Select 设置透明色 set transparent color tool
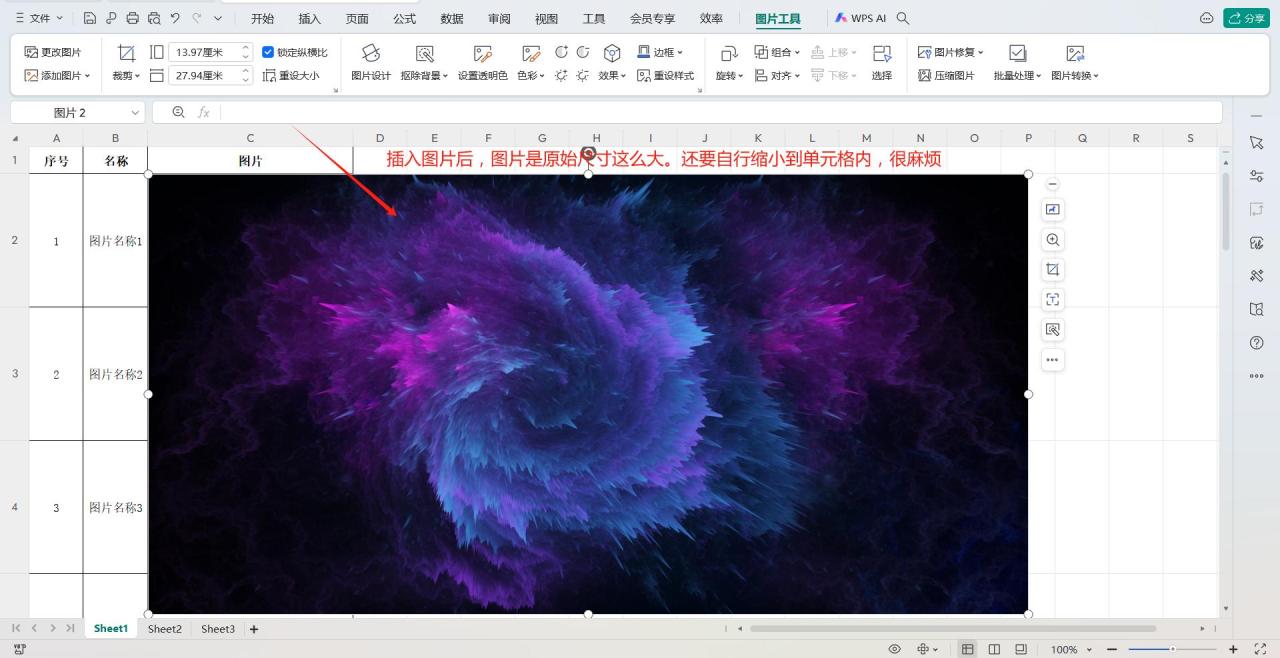This screenshot has width=1280, height=658. [x=482, y=63]
